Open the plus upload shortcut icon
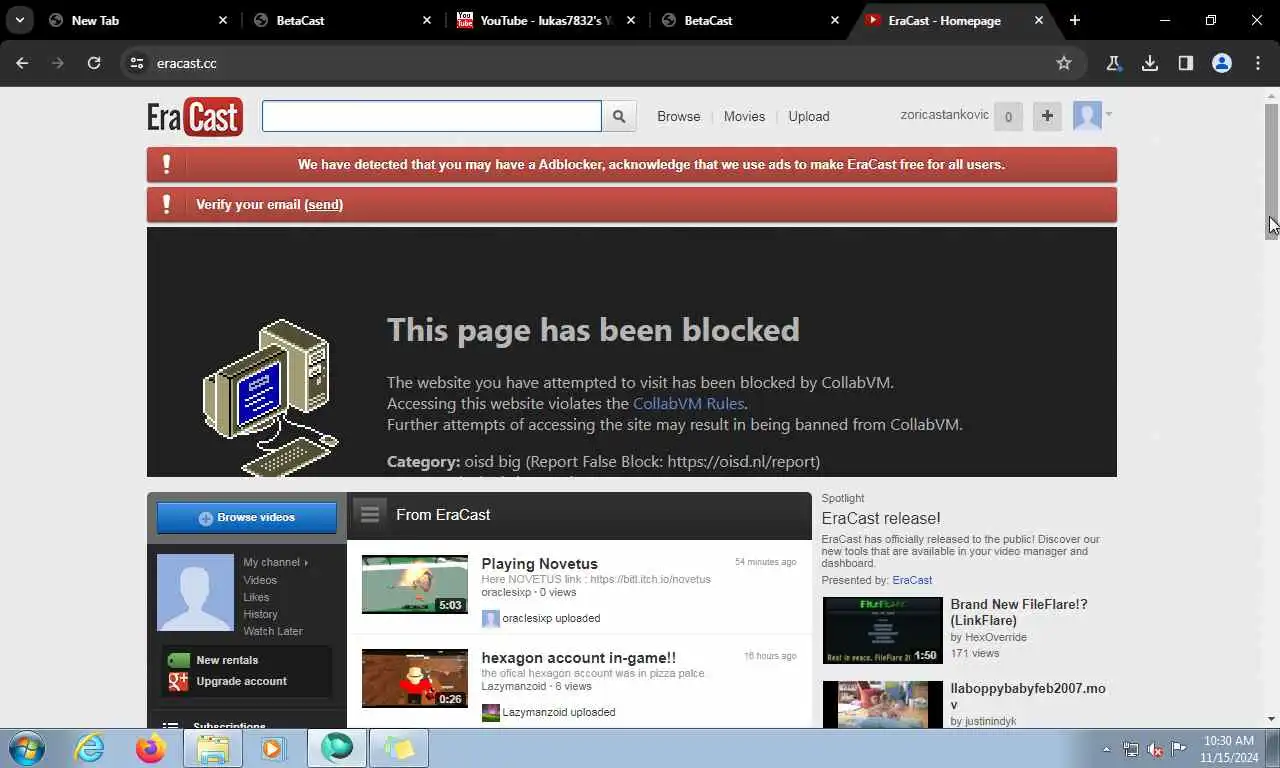 [x=1047, y=116]
